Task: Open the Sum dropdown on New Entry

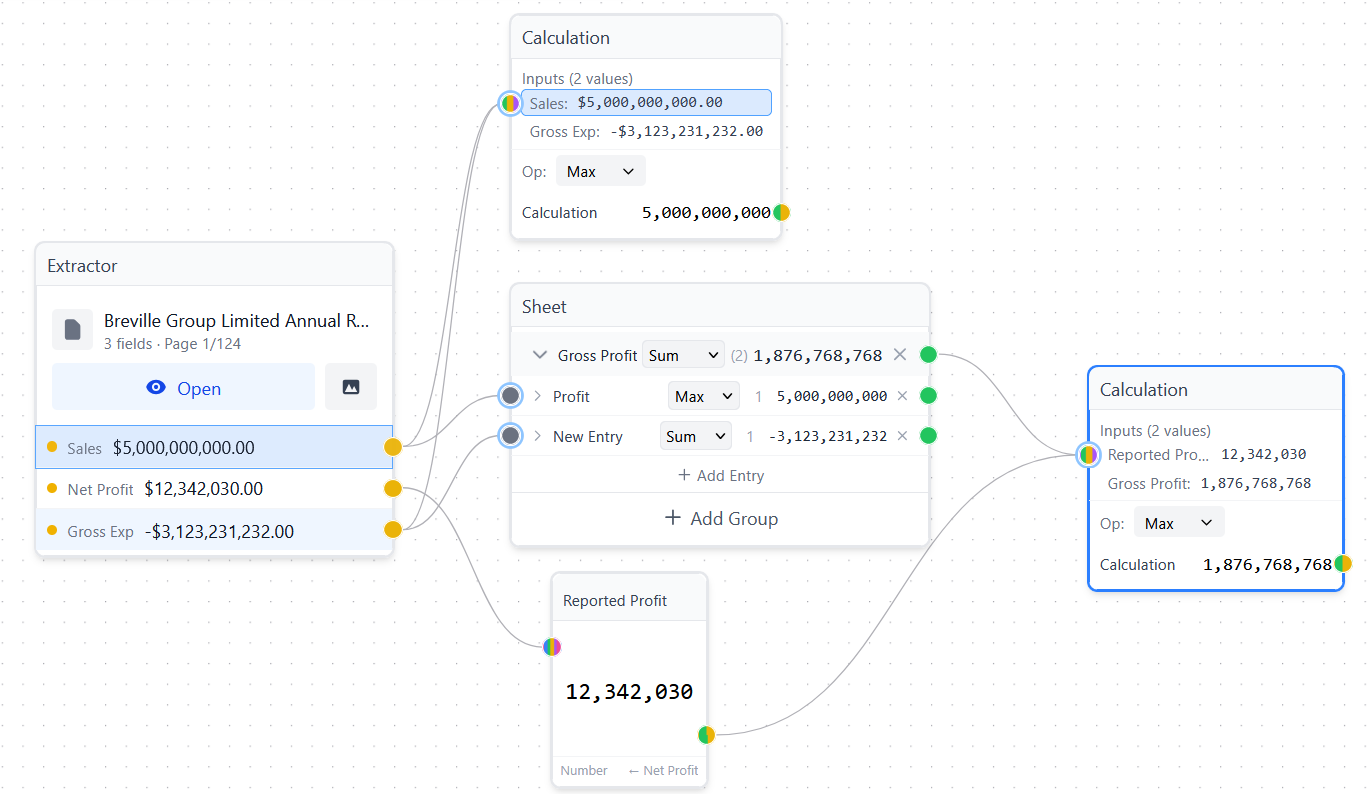Action: pyautogui.click(x=695, y=435)
